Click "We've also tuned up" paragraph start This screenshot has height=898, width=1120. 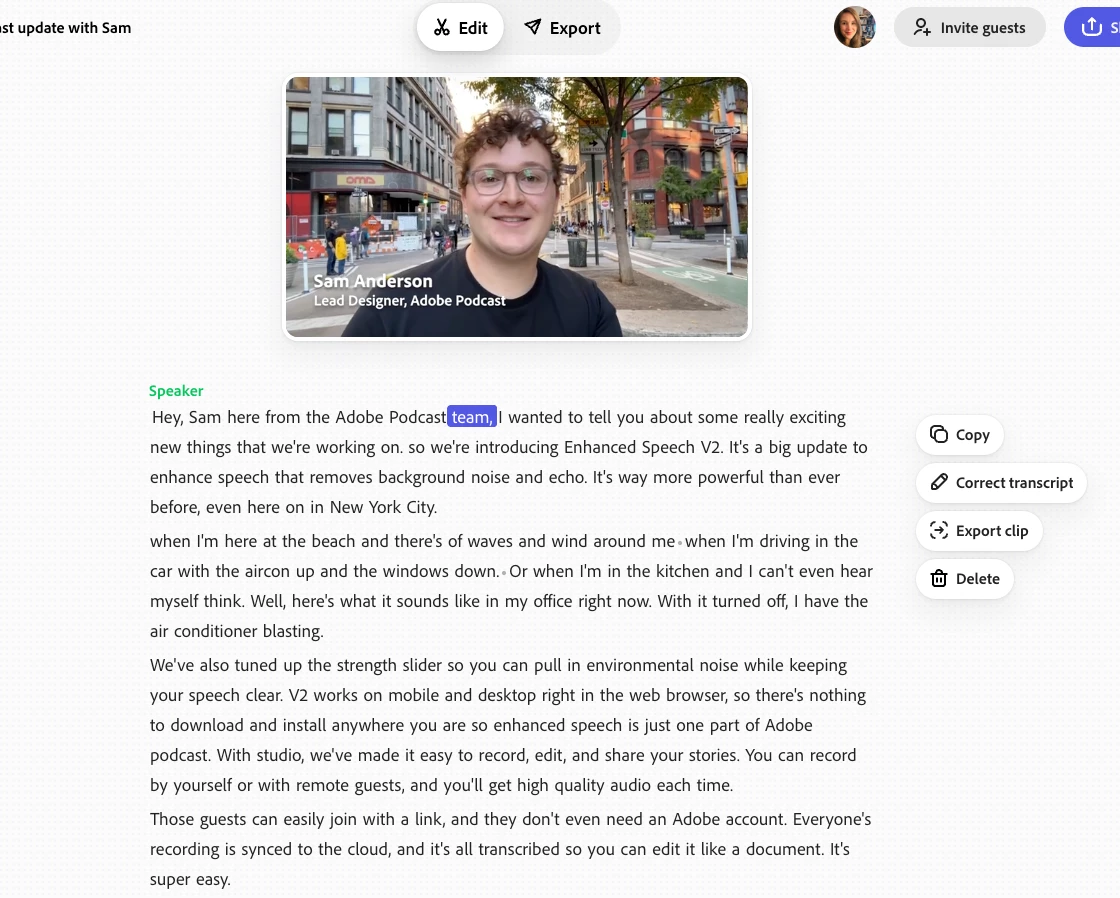tap(226, 665)
